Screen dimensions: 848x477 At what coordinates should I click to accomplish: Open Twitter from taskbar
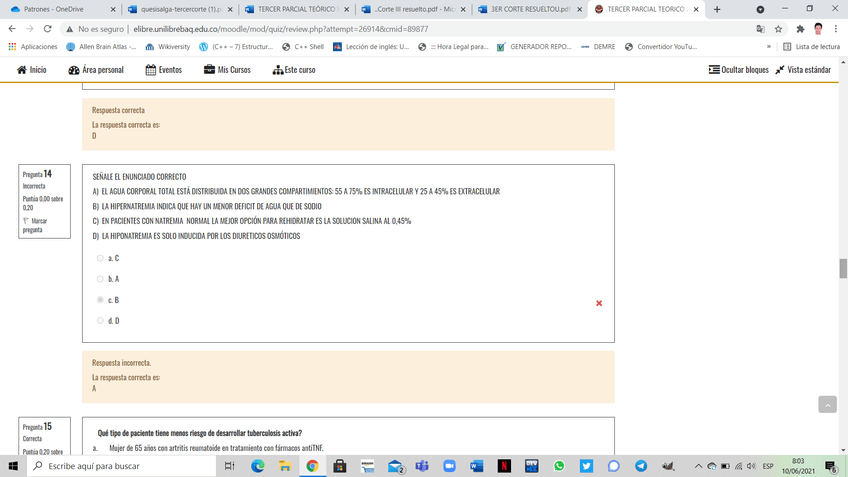586,466
